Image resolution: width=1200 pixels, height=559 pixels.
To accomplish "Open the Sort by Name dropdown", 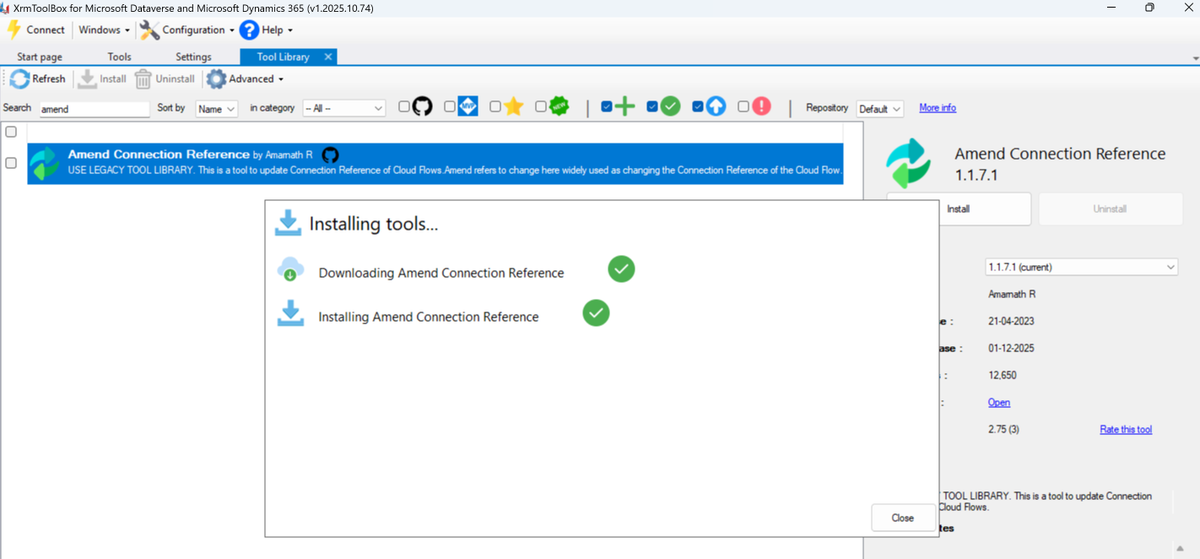I will [x=216, y=108].
